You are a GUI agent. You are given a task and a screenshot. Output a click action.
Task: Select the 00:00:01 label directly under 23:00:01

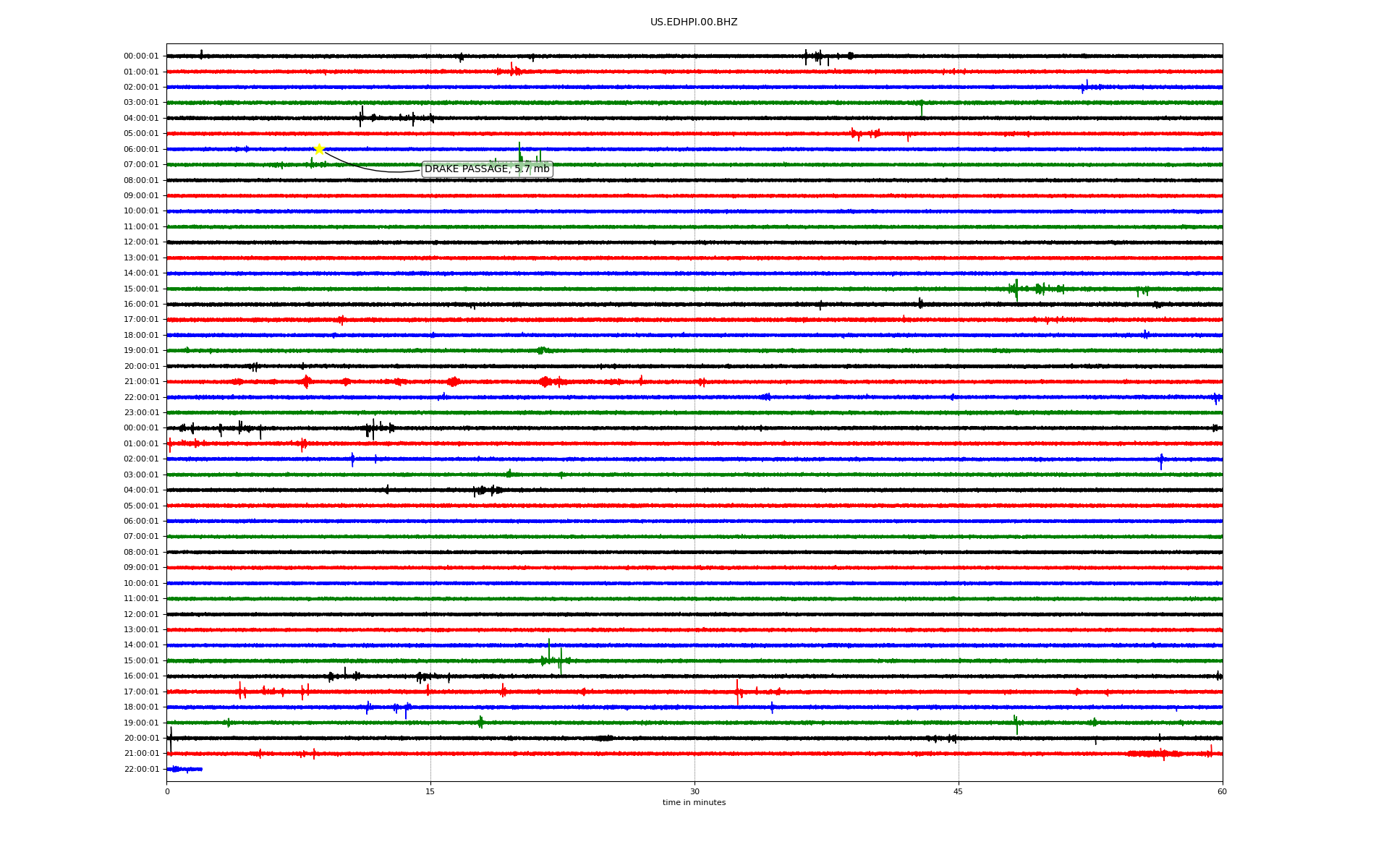[141, 428]
